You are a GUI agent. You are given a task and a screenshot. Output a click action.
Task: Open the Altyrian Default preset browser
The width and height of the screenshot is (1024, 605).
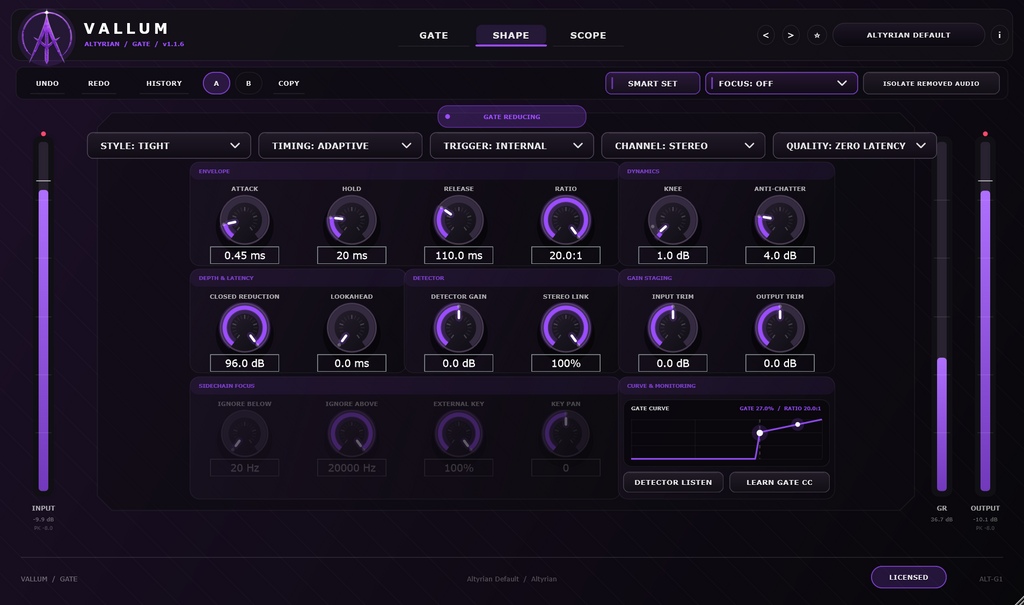(908, 35)
